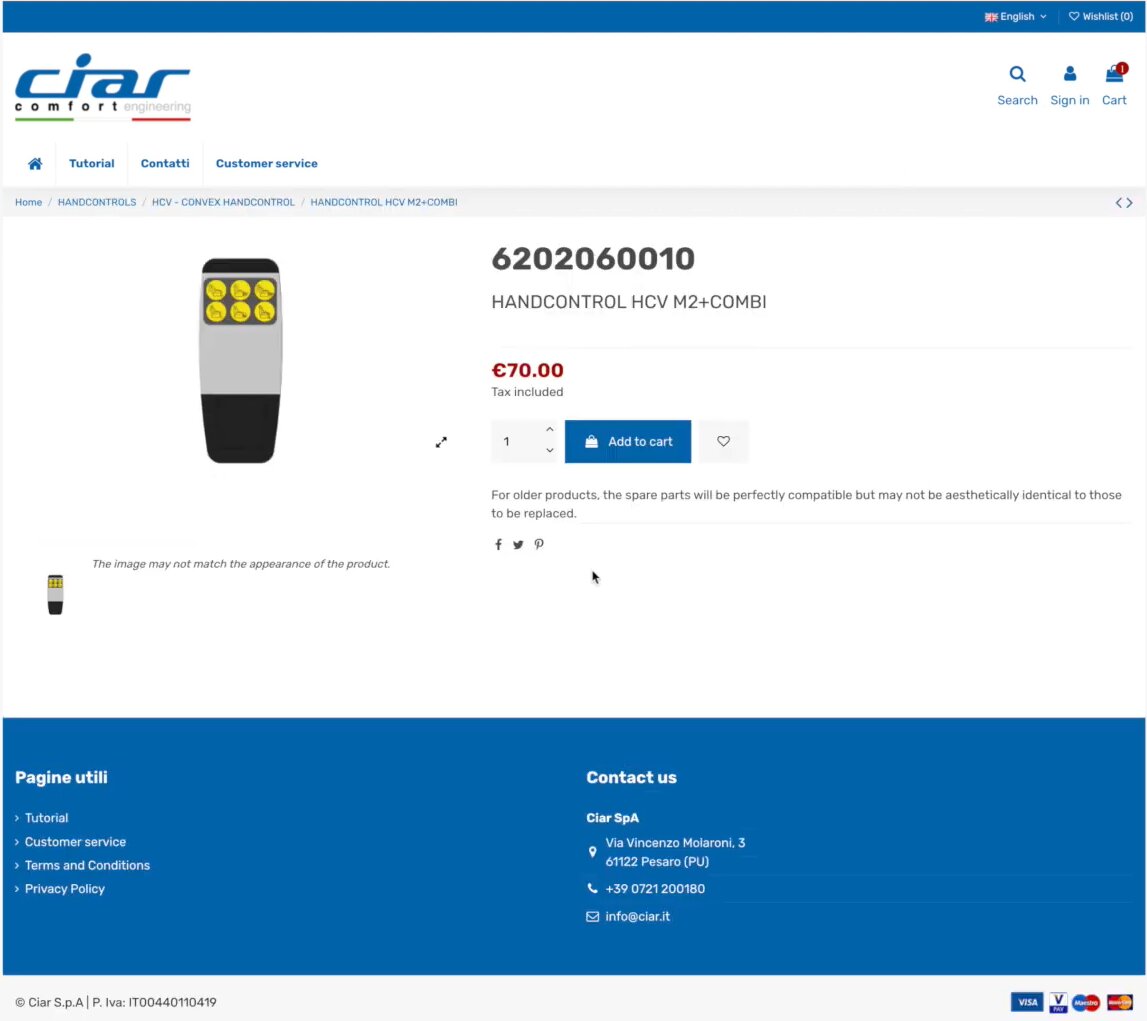Viewport: 1147px width, 1021px height.
Task: Go to HCV - CONVEX HANDCONTROL breadcrumb
Action: click(x=223, y=203)
